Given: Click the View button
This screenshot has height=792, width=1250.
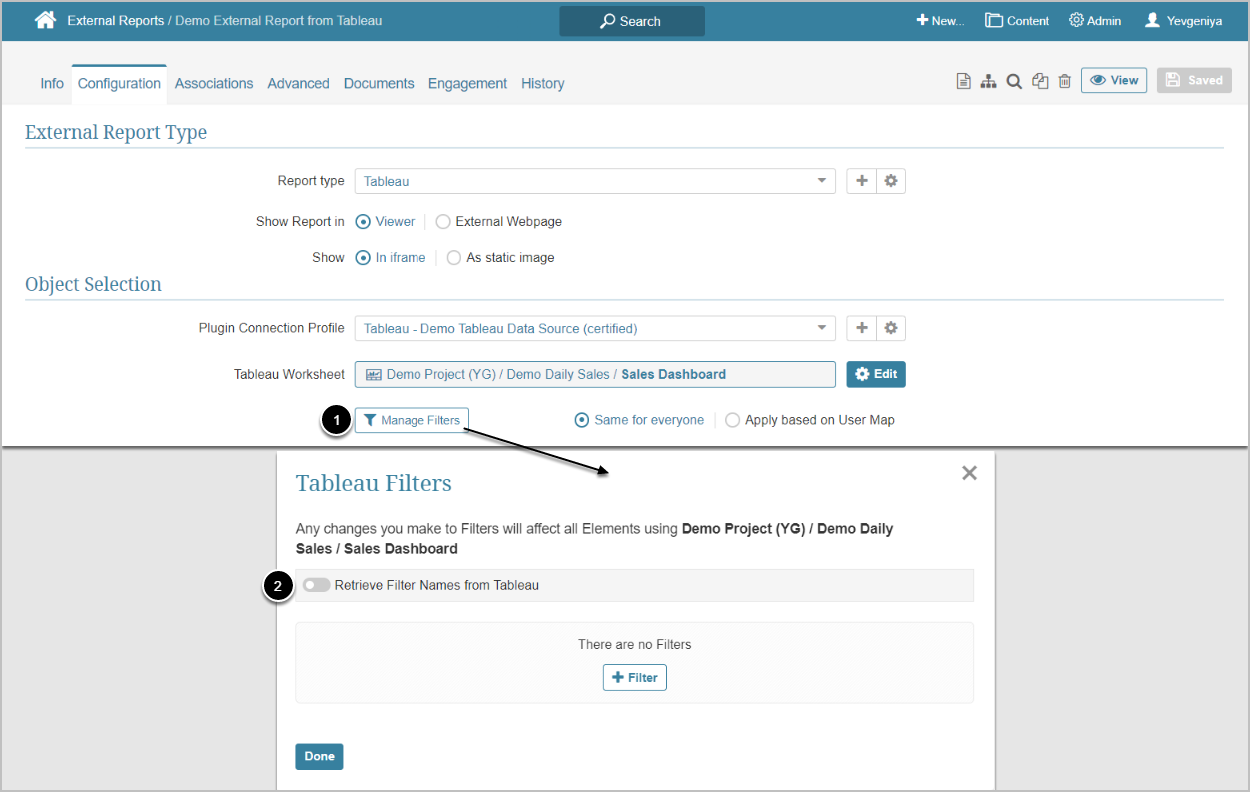Looking at the screenshot, I should (1114, 81).
